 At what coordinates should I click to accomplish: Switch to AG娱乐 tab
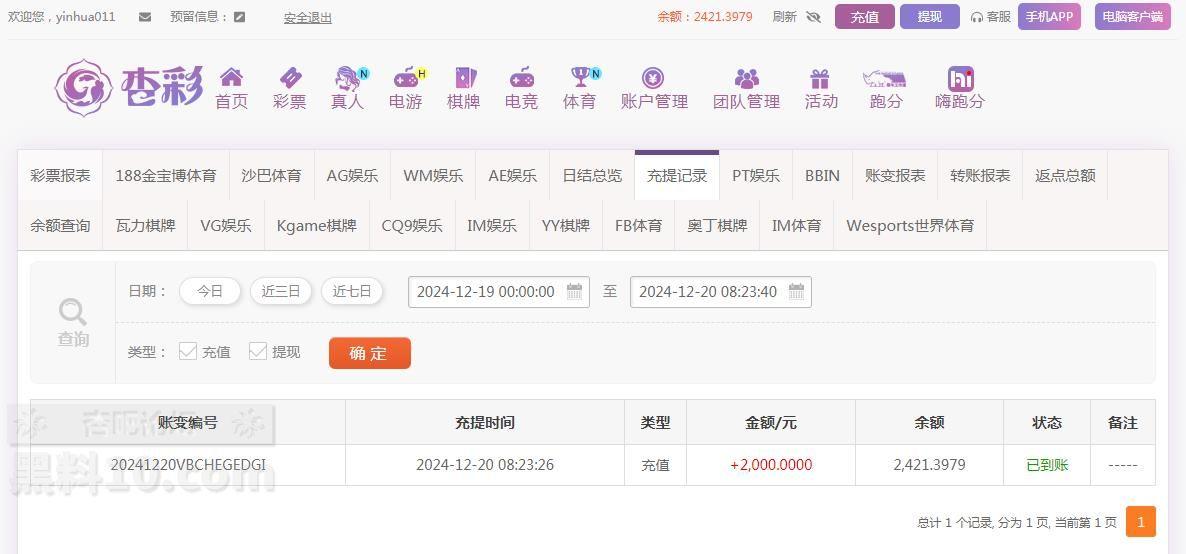[352, 176]
